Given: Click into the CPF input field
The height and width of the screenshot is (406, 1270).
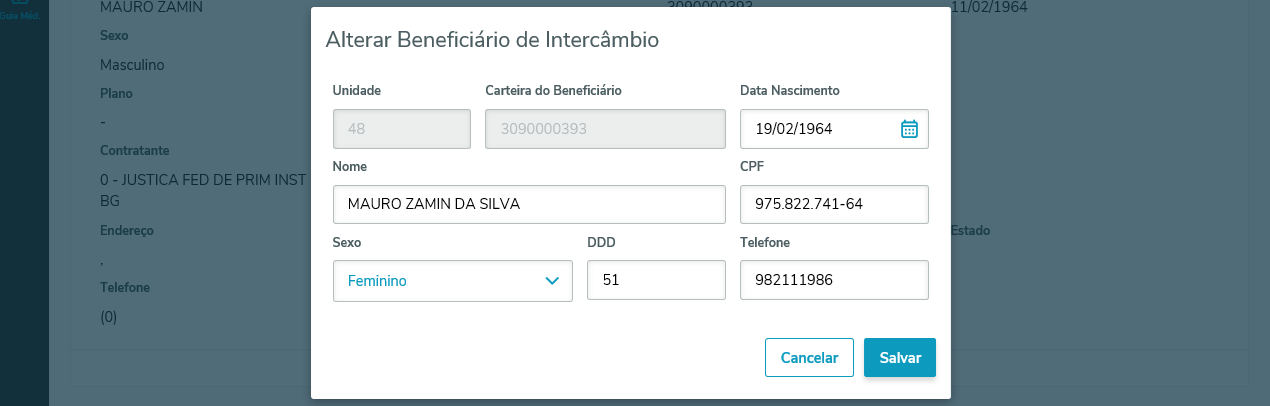Looking at the screenshot, I should [834, 204].
